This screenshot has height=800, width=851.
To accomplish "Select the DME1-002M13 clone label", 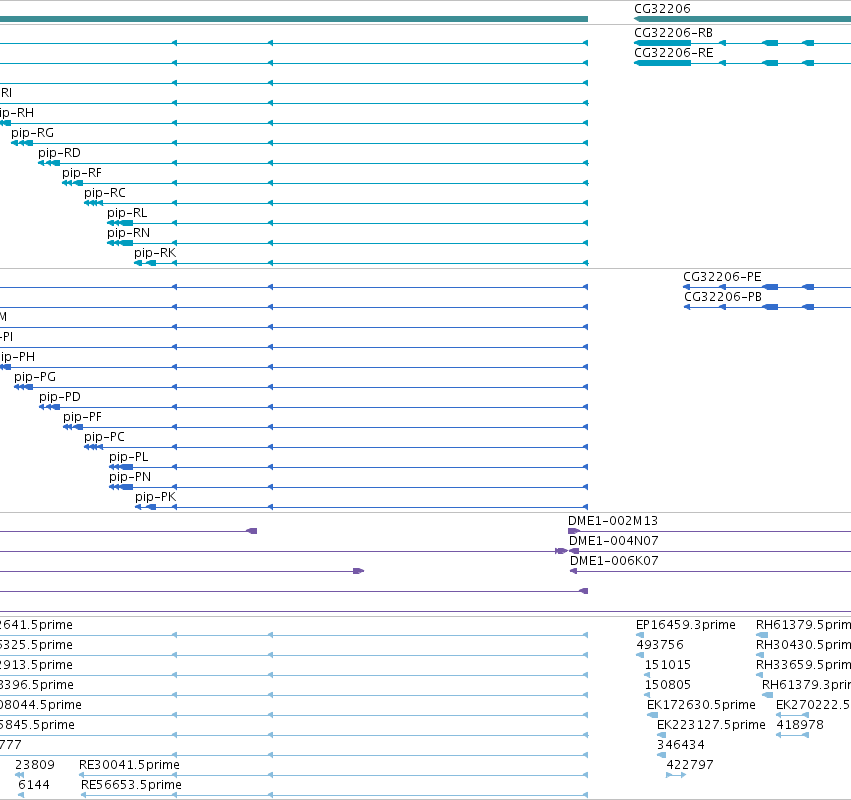I will click(613, 521).
